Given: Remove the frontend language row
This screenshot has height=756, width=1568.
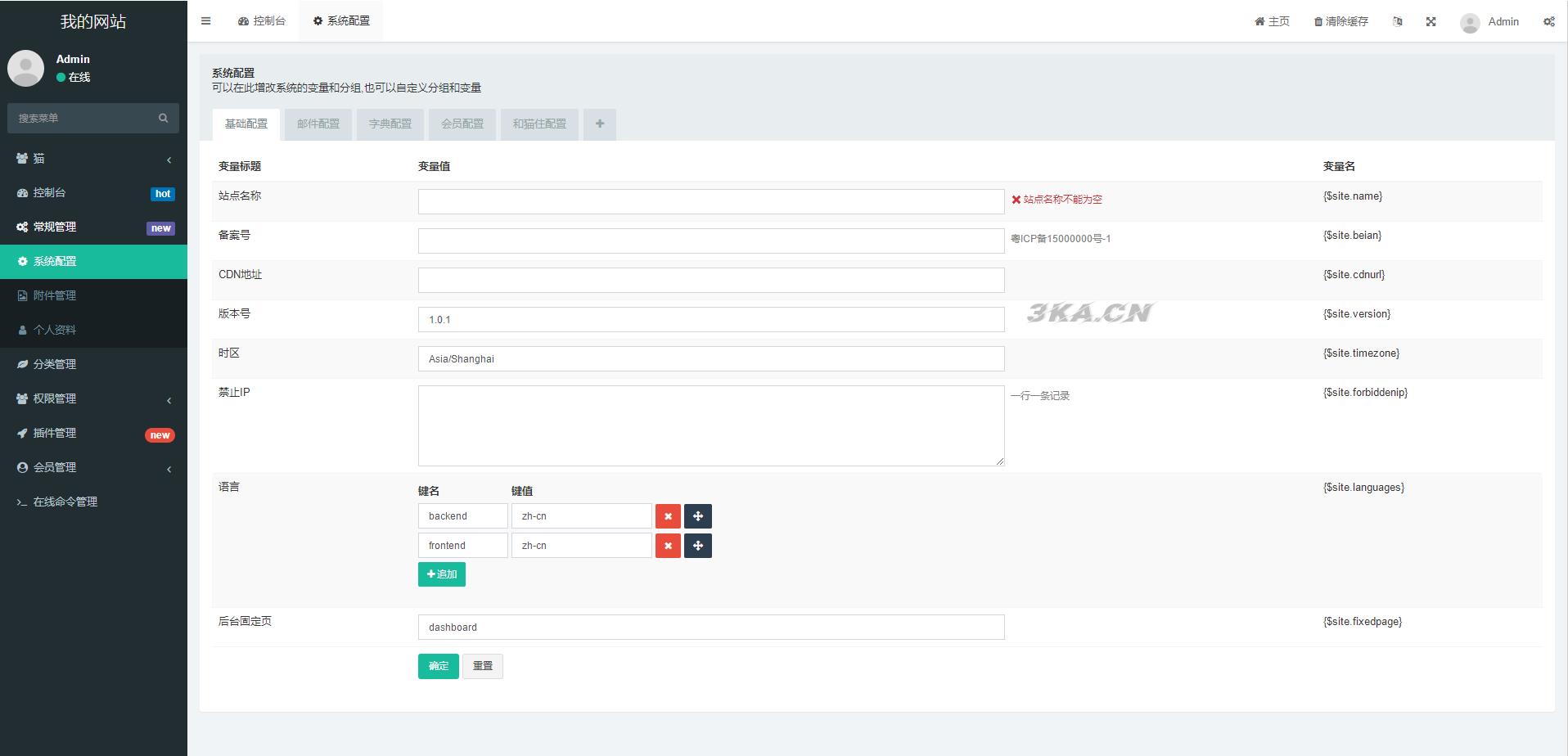Looking at the screenshot, I should point(668,546).
